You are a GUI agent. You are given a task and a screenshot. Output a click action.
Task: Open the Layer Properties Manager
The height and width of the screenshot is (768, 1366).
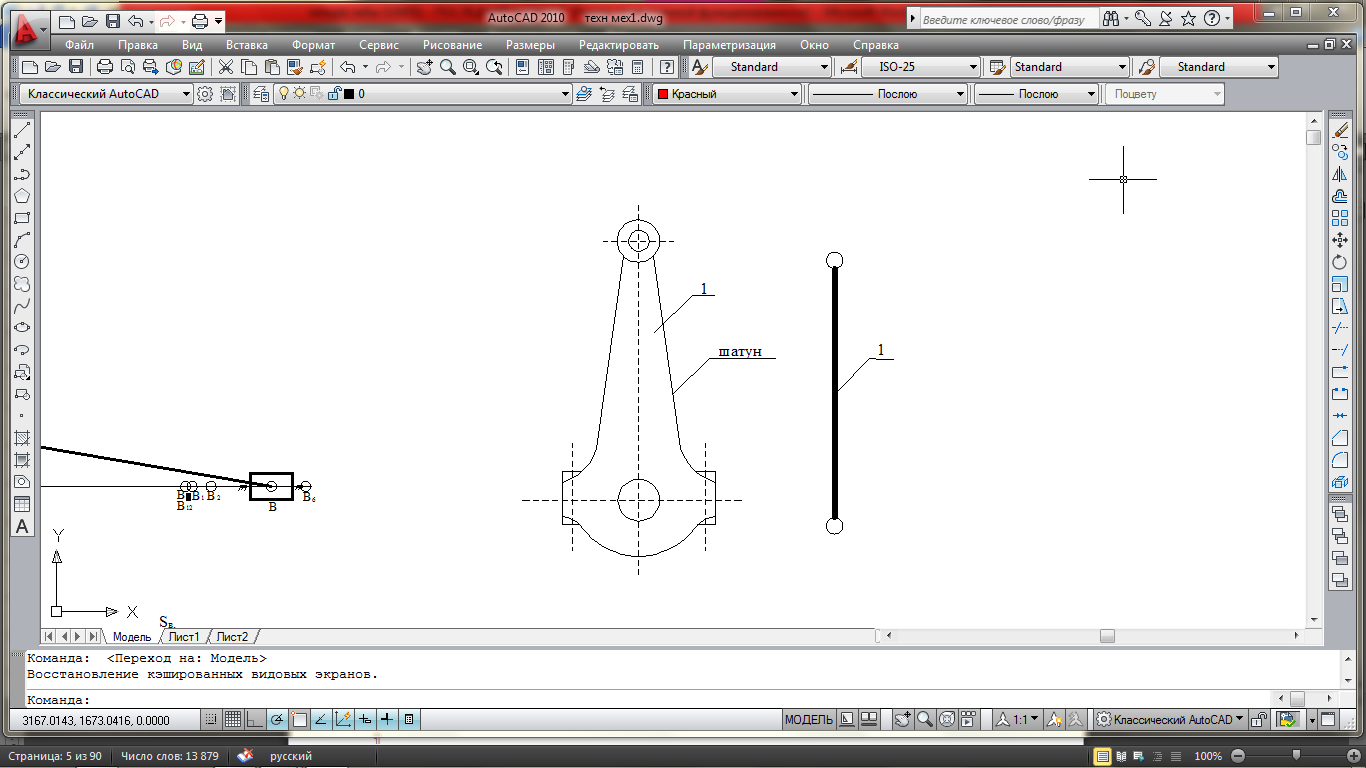click(261, 94)
